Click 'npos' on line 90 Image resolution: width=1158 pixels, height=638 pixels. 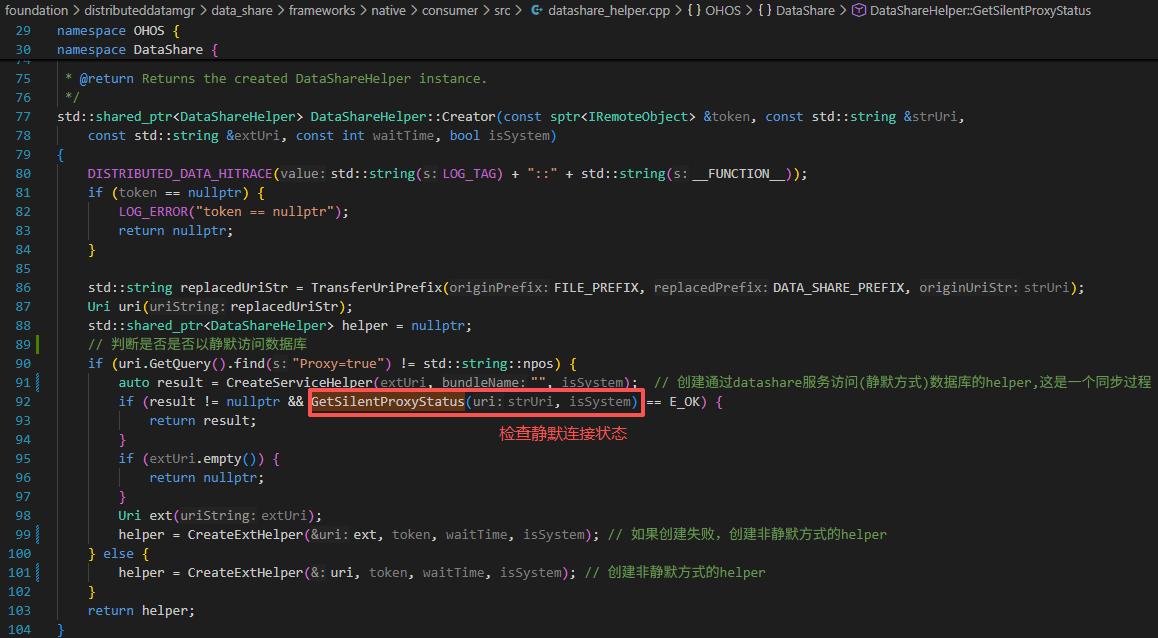pos(538,363)
